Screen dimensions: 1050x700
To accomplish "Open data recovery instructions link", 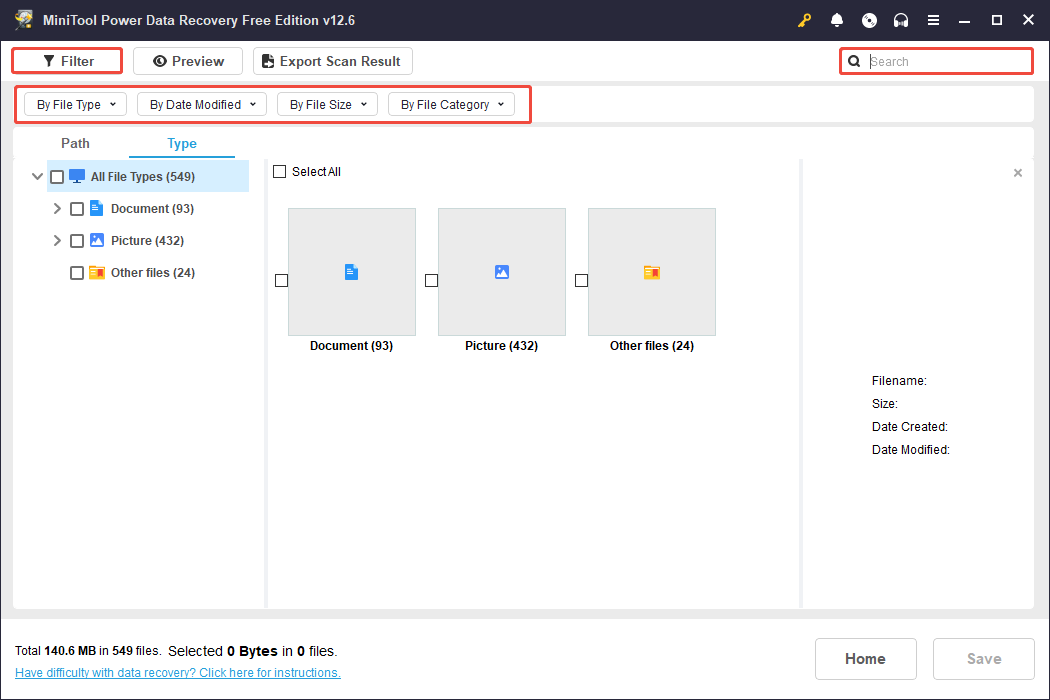I will [x=178, y=673].
